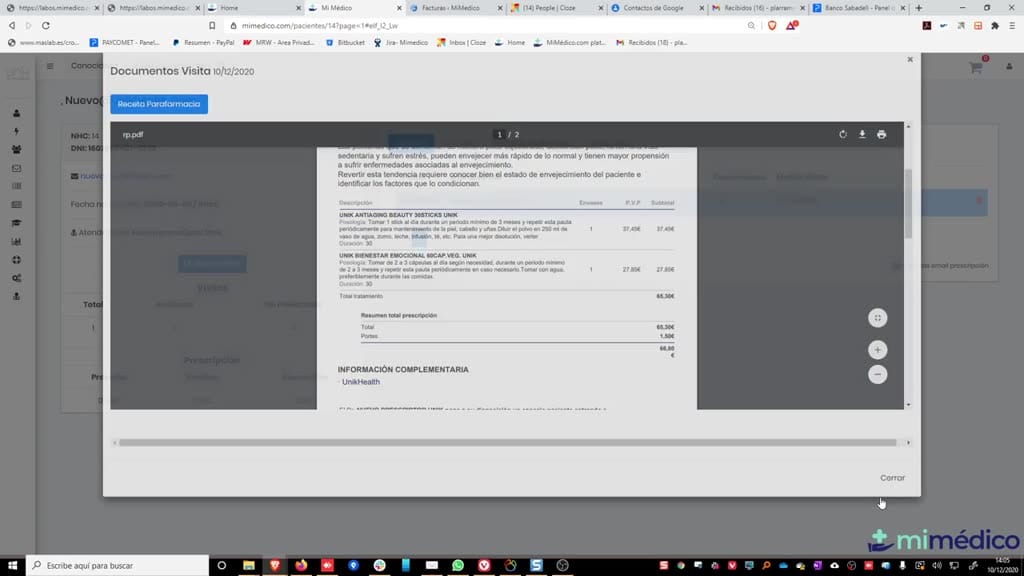Open the browser extensions puzzle icon
Image resolution: width=1024 pixels, height=576 pixels.
coord(995,25)
